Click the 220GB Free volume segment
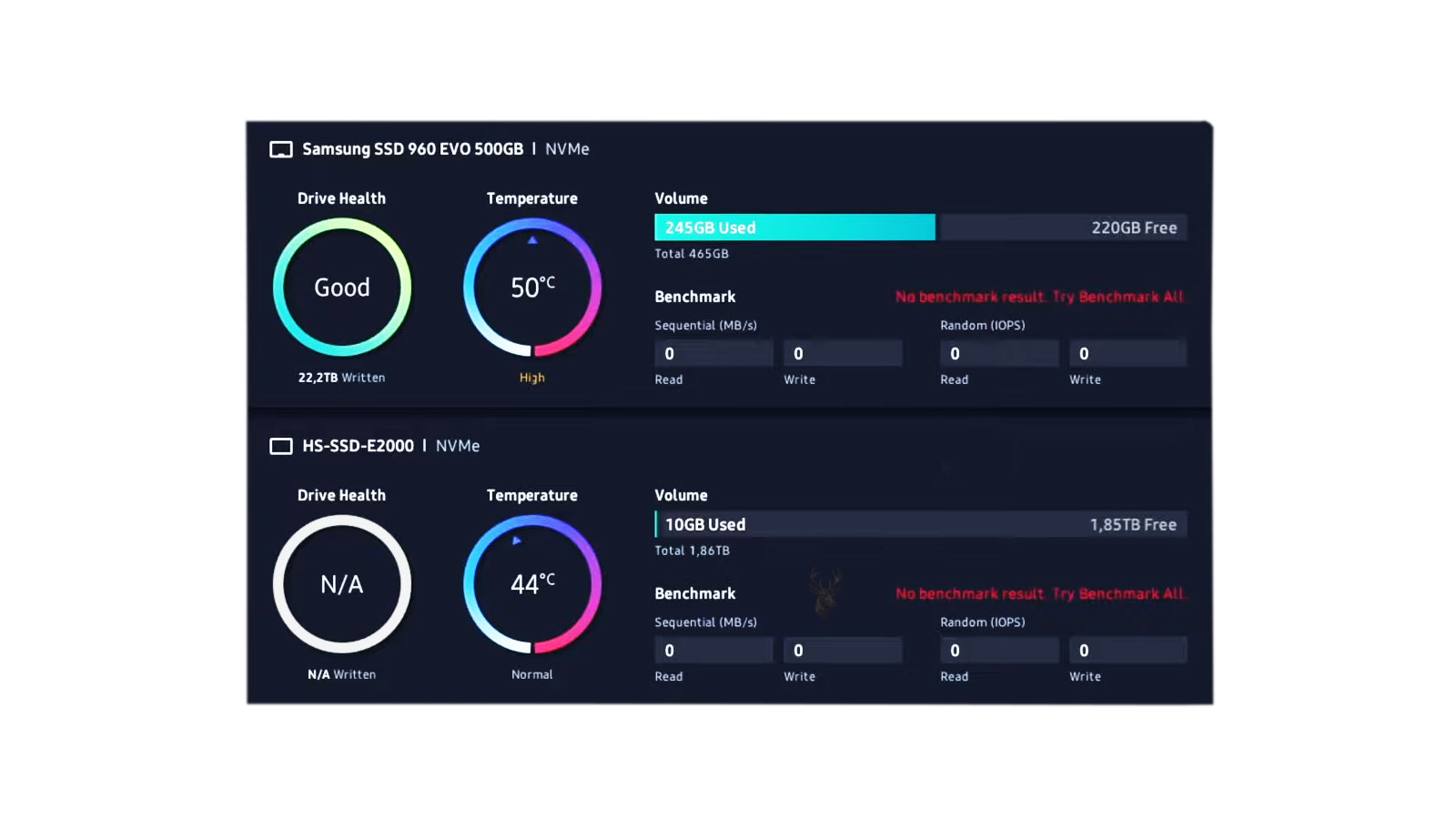The width and height of the screenshot is (1456, 819). [x=1064, y=227]
